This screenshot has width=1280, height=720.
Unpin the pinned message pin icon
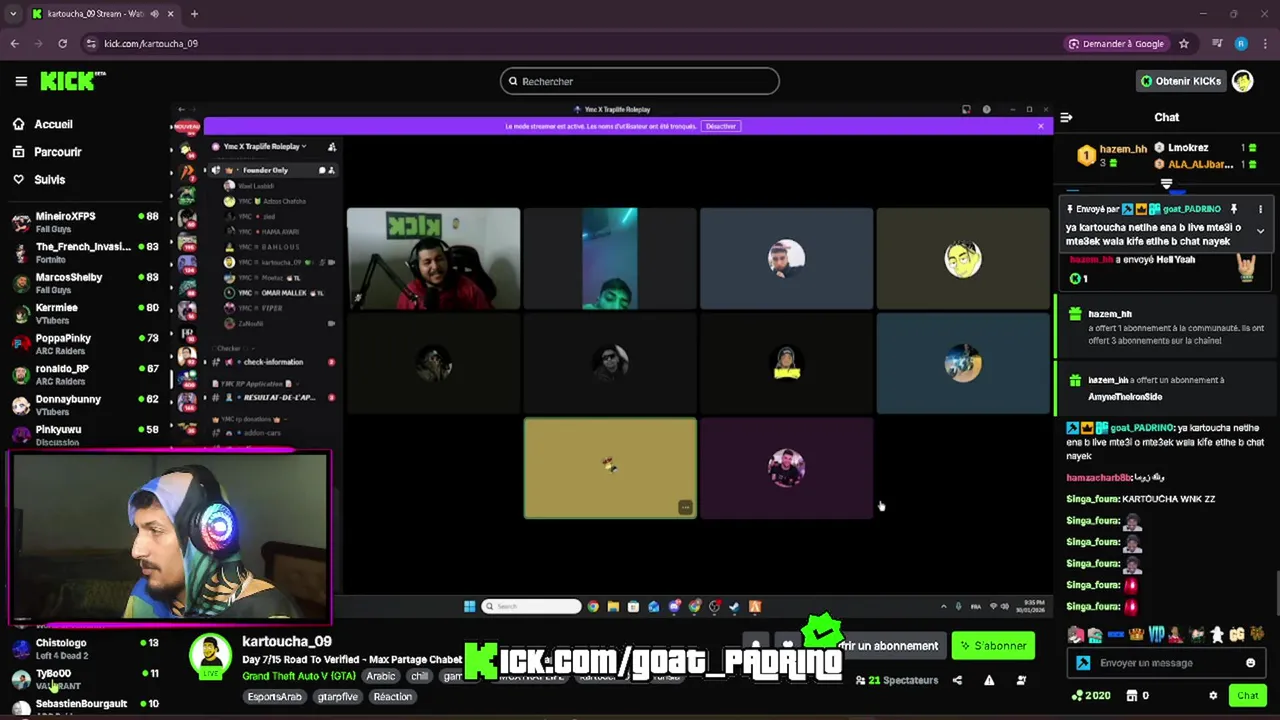point(1234,209)
